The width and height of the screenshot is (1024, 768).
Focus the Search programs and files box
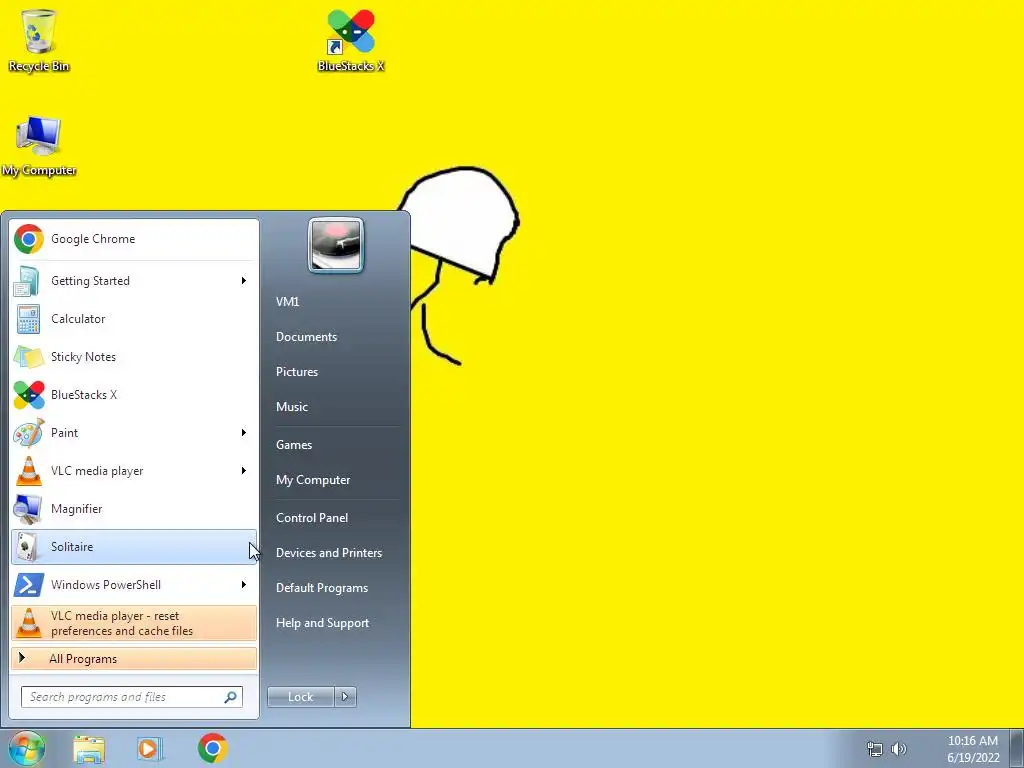[x=132, y=697]
